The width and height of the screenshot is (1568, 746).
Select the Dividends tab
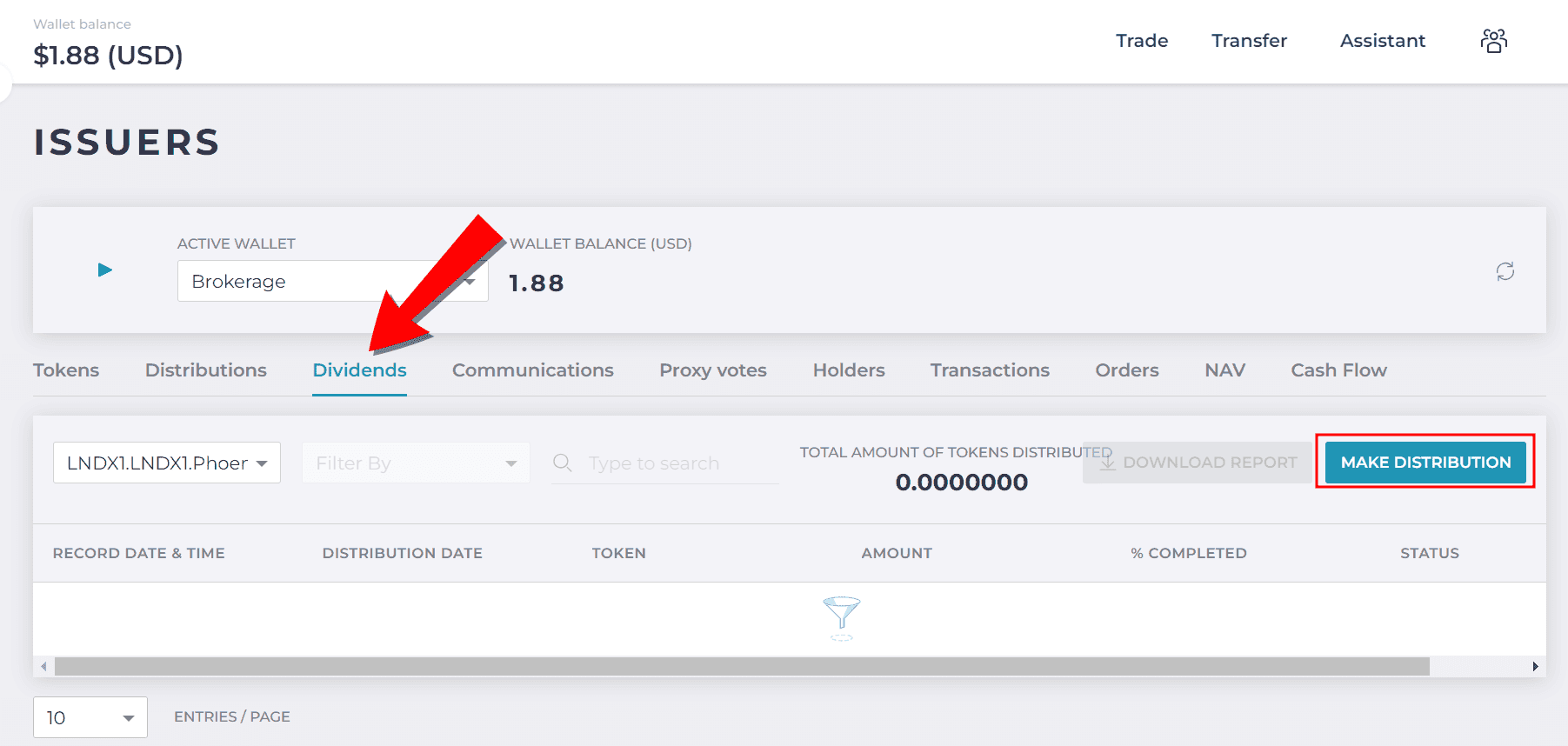point(359,370)
